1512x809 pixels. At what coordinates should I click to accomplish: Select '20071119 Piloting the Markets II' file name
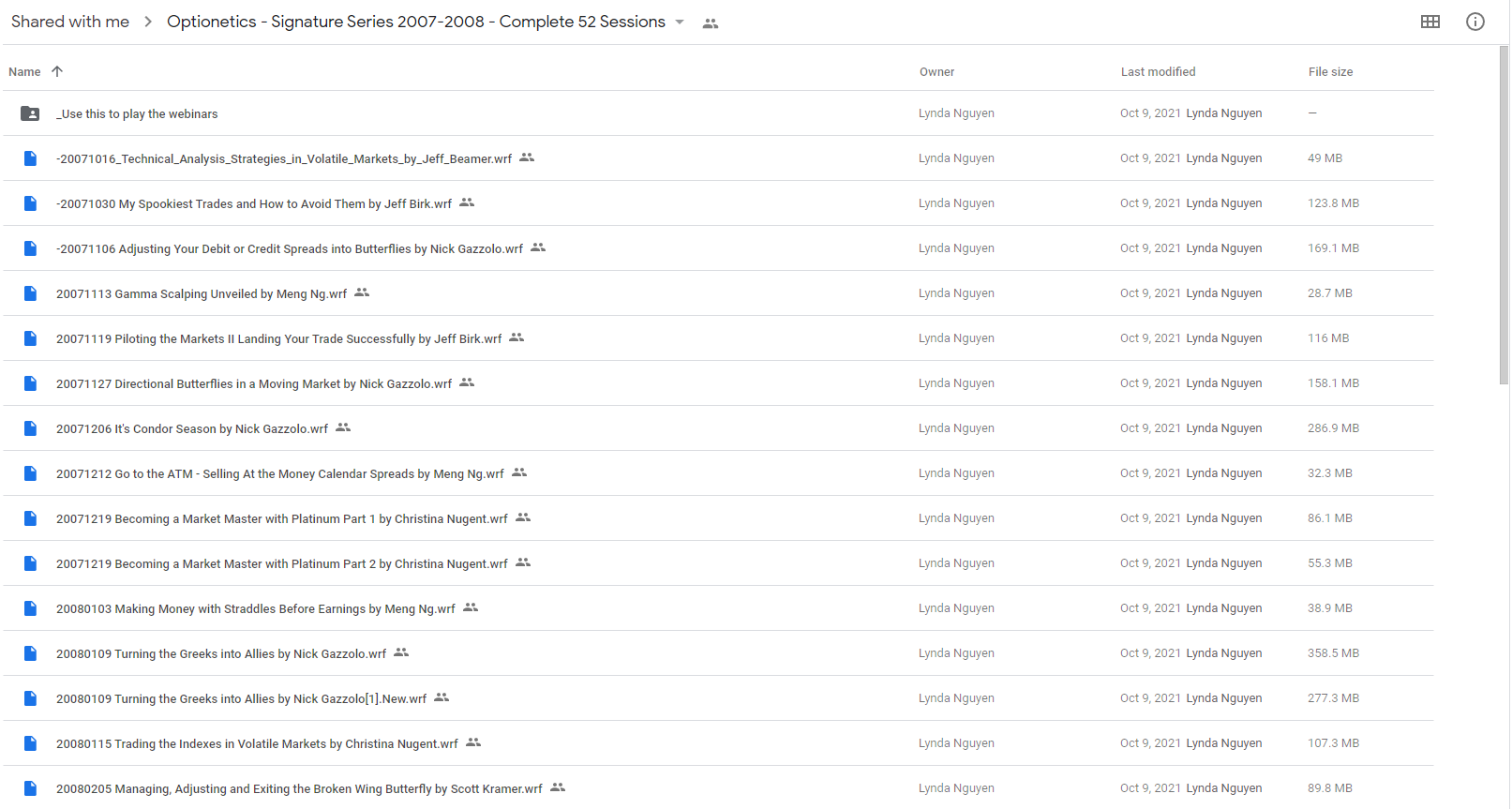point(279,339)
